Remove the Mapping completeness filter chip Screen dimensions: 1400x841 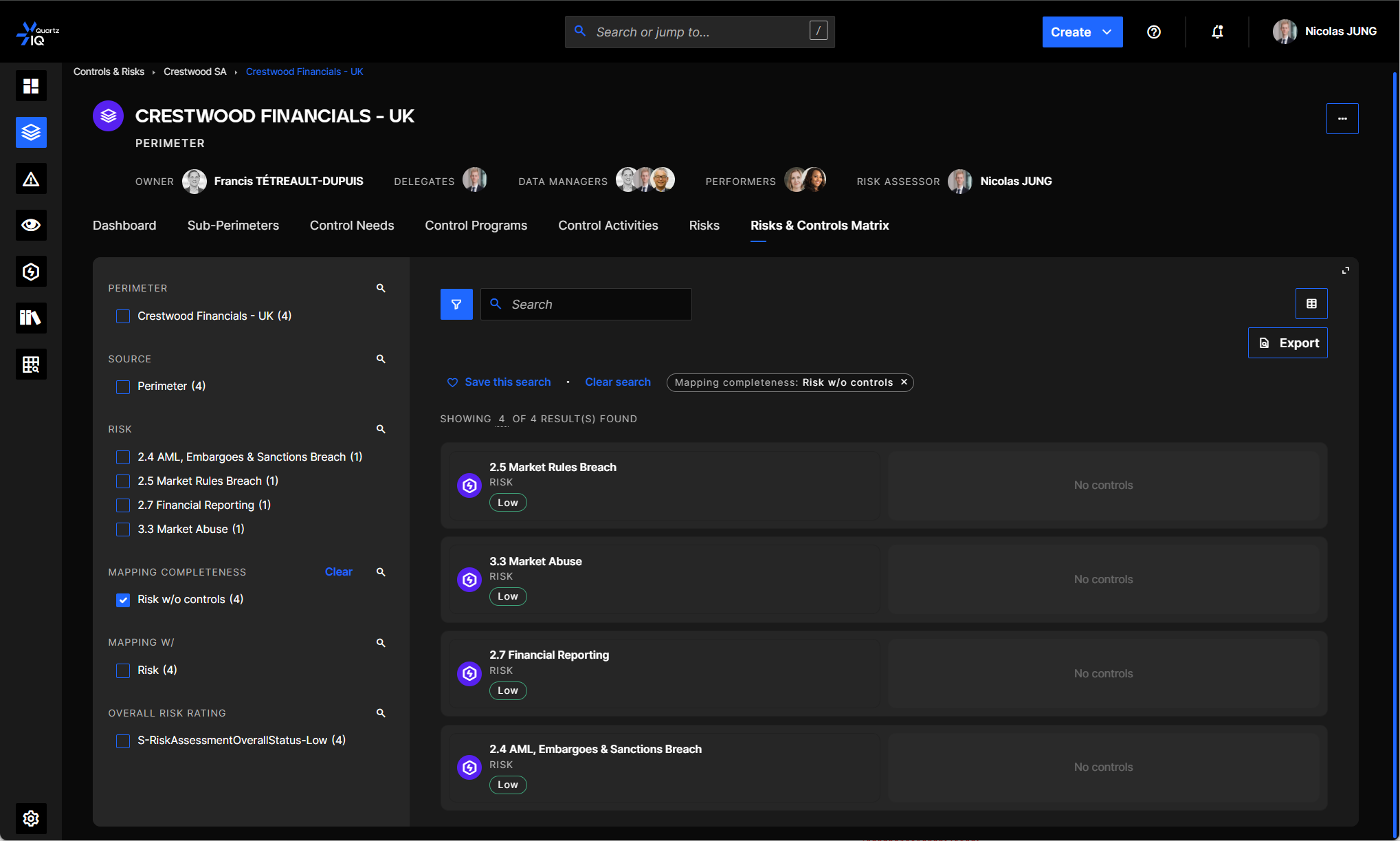[x=904, y=382]
